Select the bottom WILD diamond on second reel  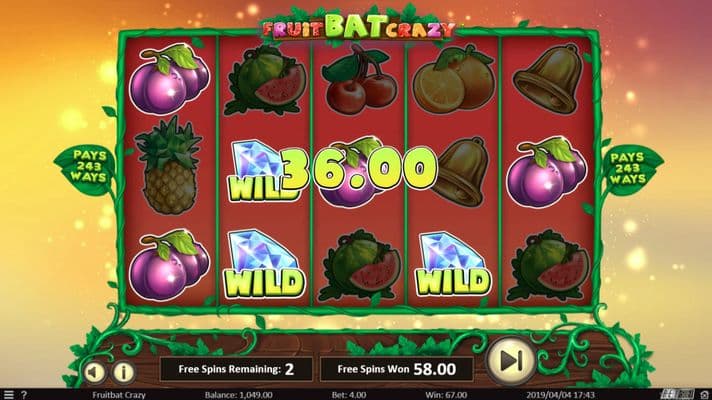pos(264,265)
